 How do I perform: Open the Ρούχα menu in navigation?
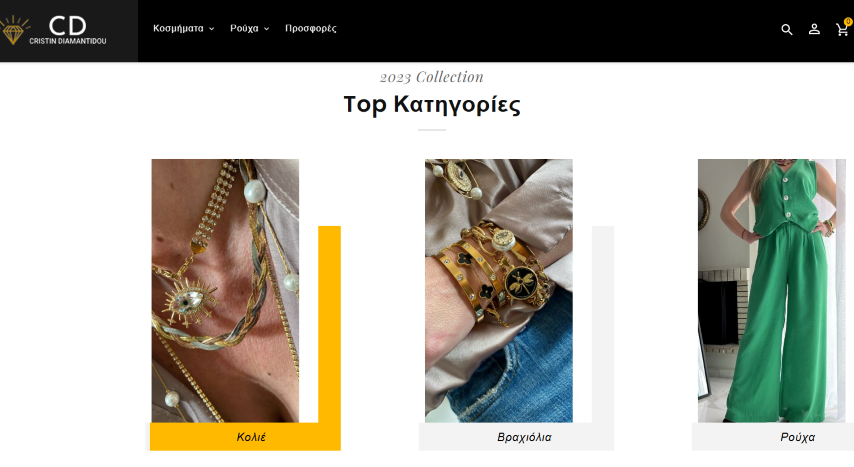(x=244, y=28)
